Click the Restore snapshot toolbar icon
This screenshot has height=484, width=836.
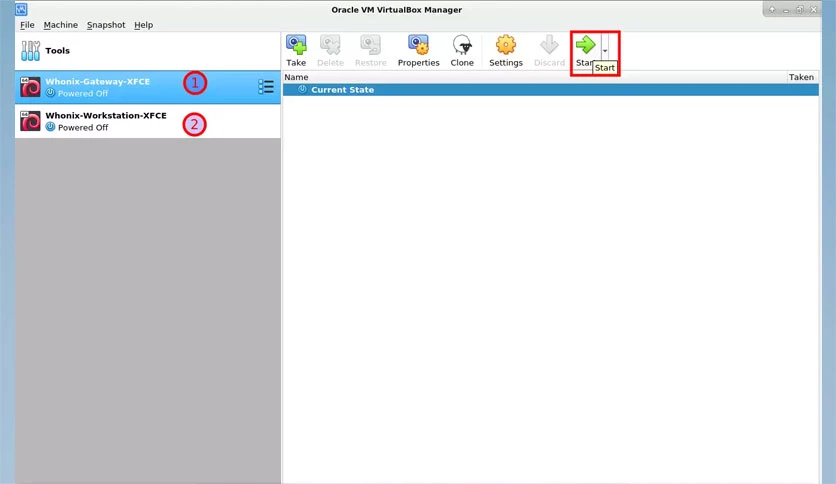[371, 45]
